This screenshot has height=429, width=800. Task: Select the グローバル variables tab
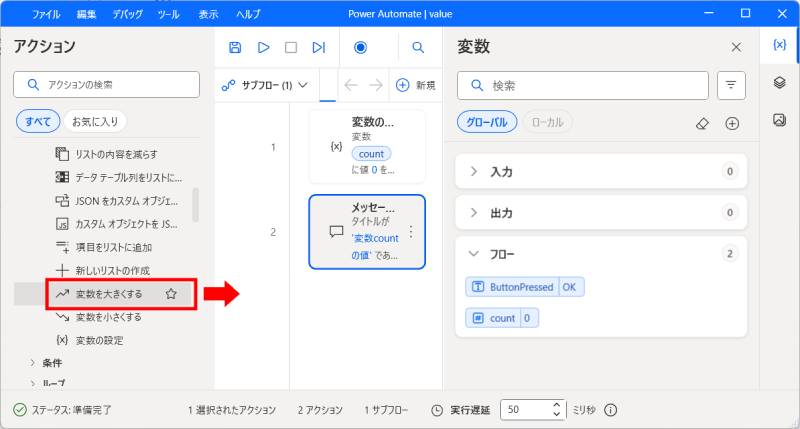pyautogui.click(x=487, y=122)
